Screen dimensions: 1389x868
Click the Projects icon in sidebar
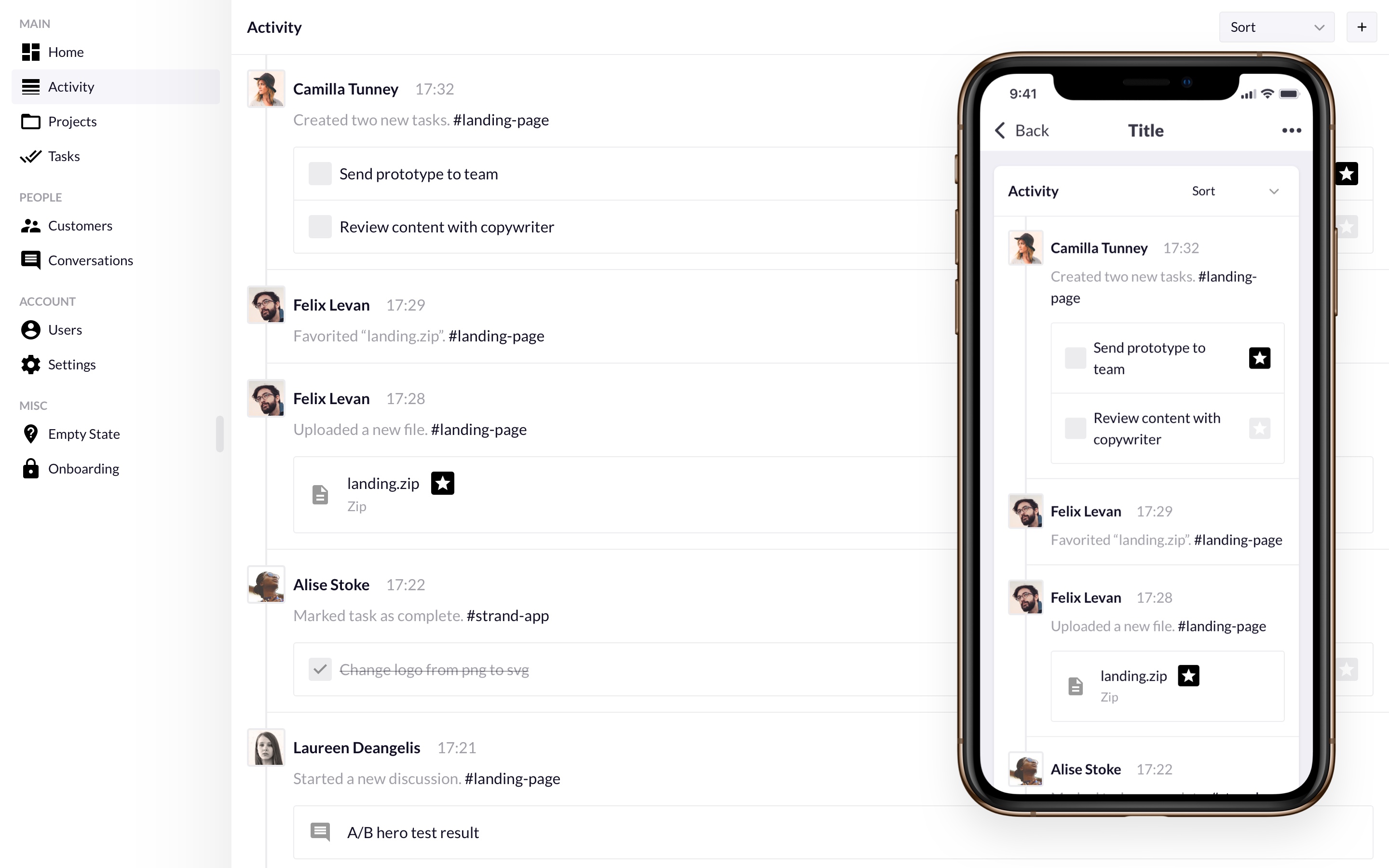coord(30,121)
